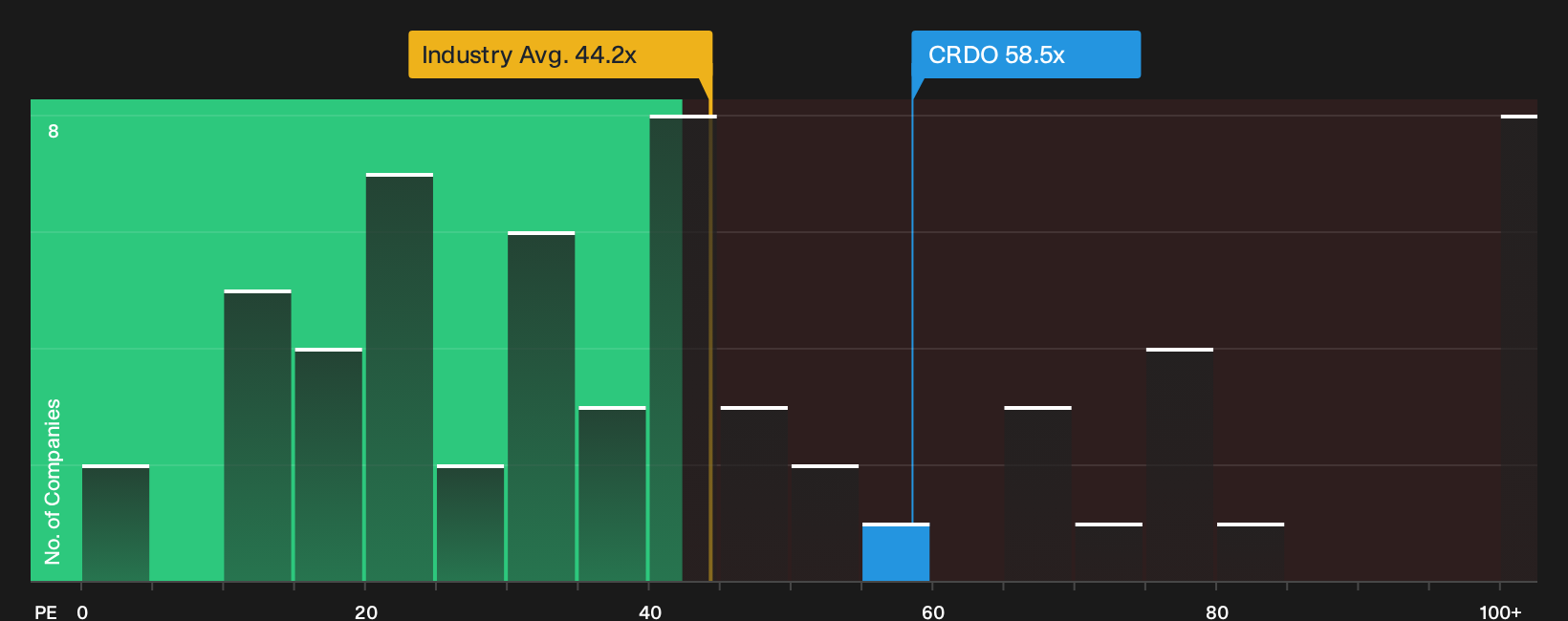
Task: Click the 'No. of Companies' axis label
Action: [x=53, y=482]
